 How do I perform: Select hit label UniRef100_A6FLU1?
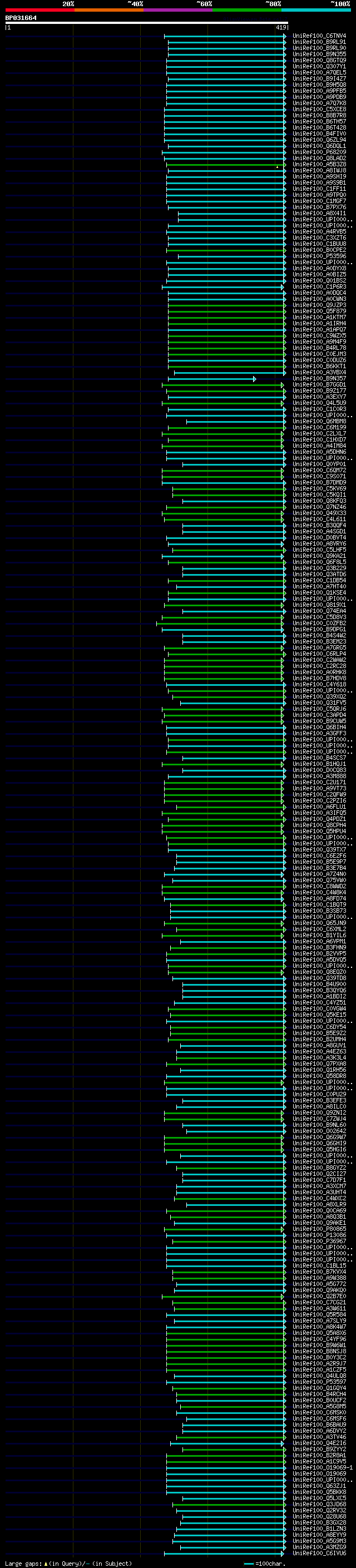point(319,807)
